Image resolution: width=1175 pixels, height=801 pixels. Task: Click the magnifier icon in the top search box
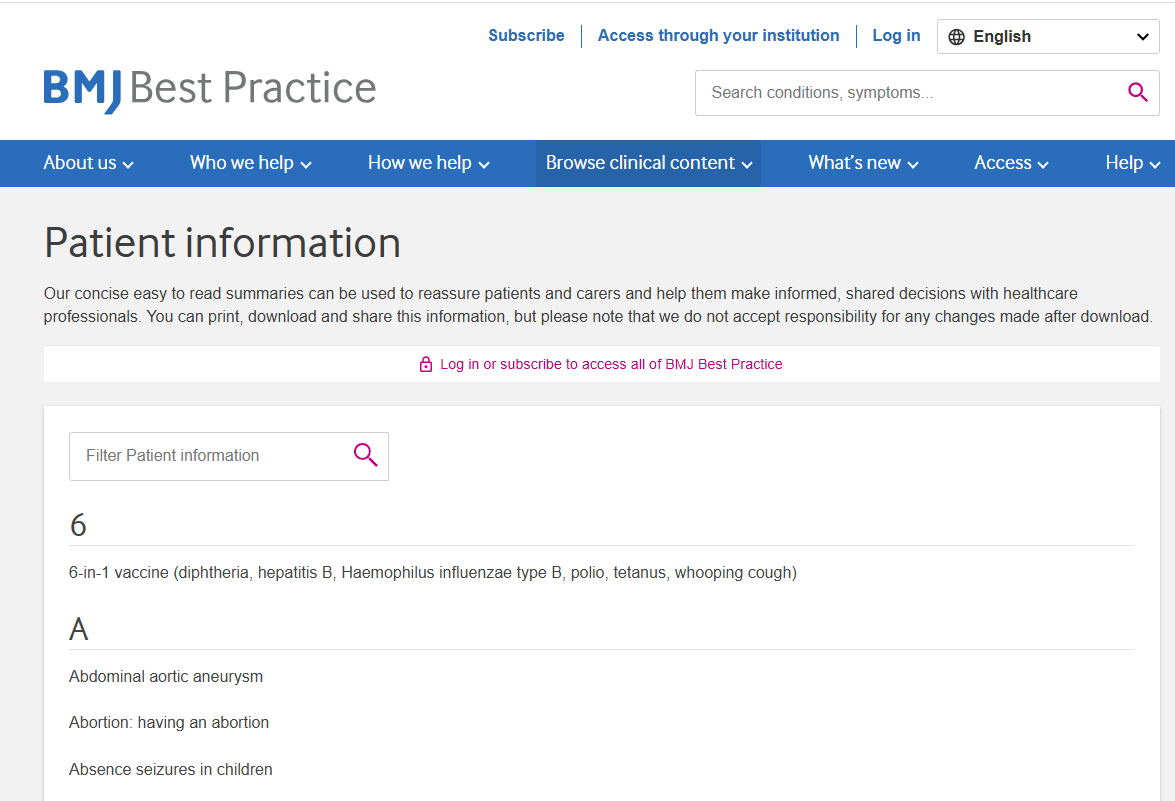pyautogui.click(x=1138, y=92)
